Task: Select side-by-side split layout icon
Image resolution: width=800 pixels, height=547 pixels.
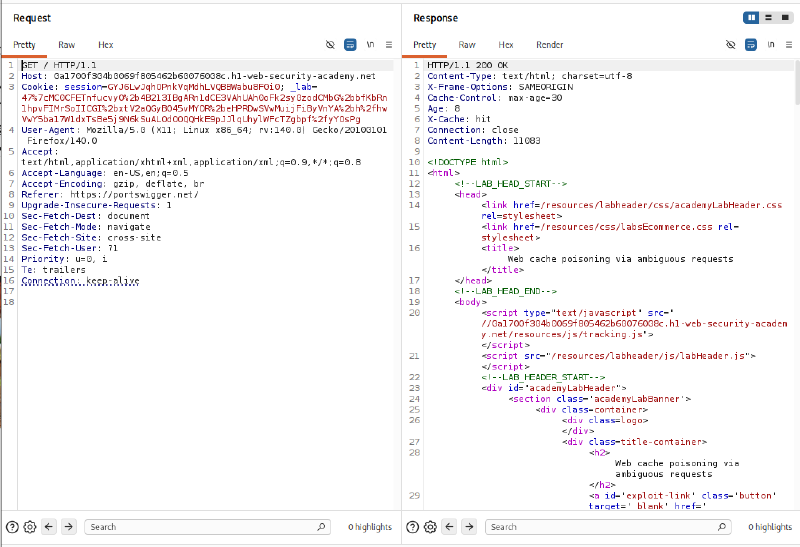Action: (x=752, y=18)
